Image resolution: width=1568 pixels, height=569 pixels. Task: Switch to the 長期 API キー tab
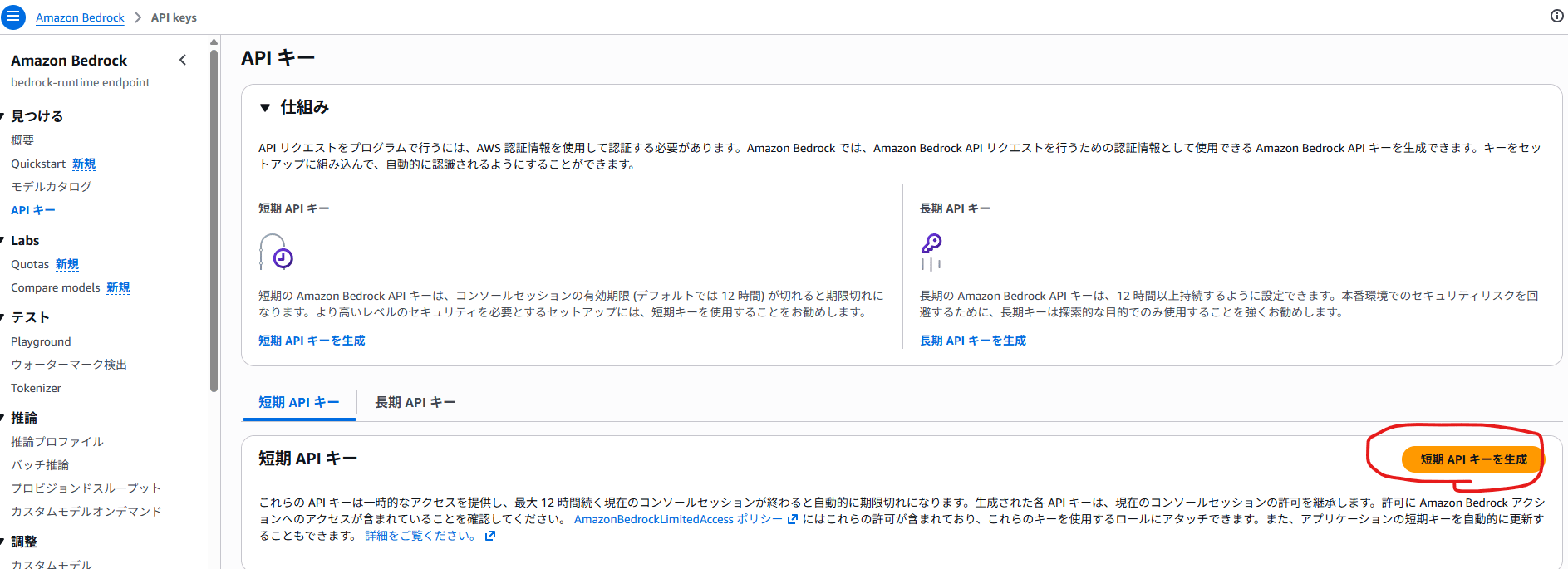415,403
